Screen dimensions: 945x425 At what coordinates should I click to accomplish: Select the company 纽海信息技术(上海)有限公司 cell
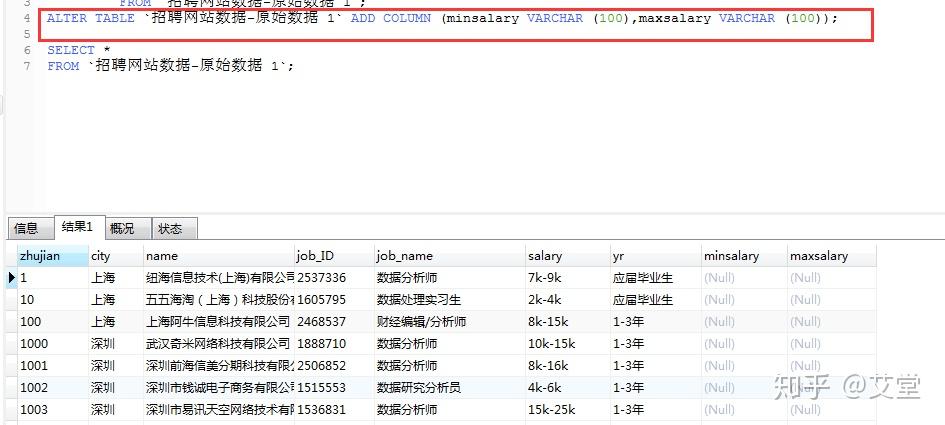coord(219,278)
